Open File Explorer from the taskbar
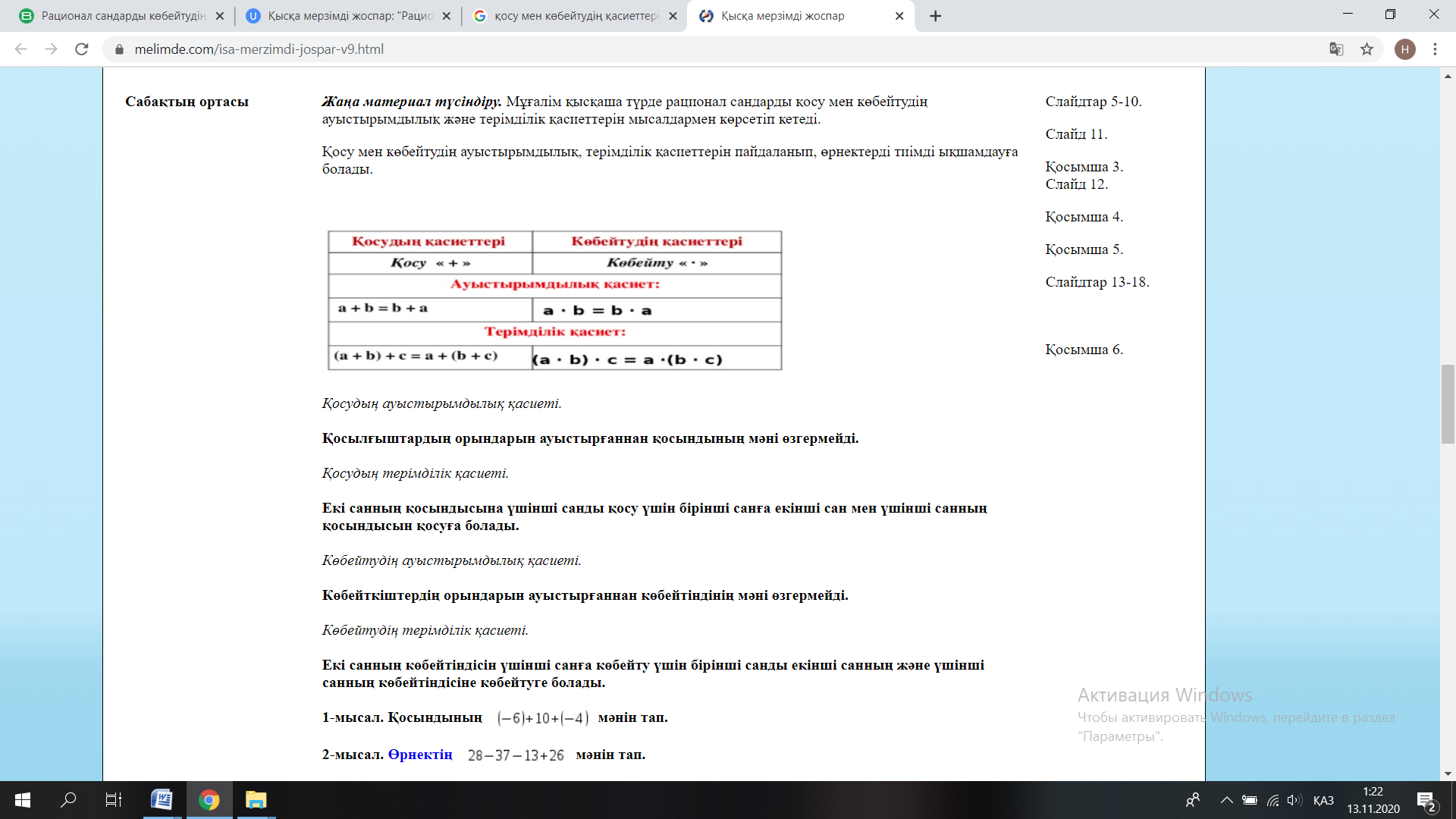The height and width of the screenshot is (819, 1456). click(256, 800)
